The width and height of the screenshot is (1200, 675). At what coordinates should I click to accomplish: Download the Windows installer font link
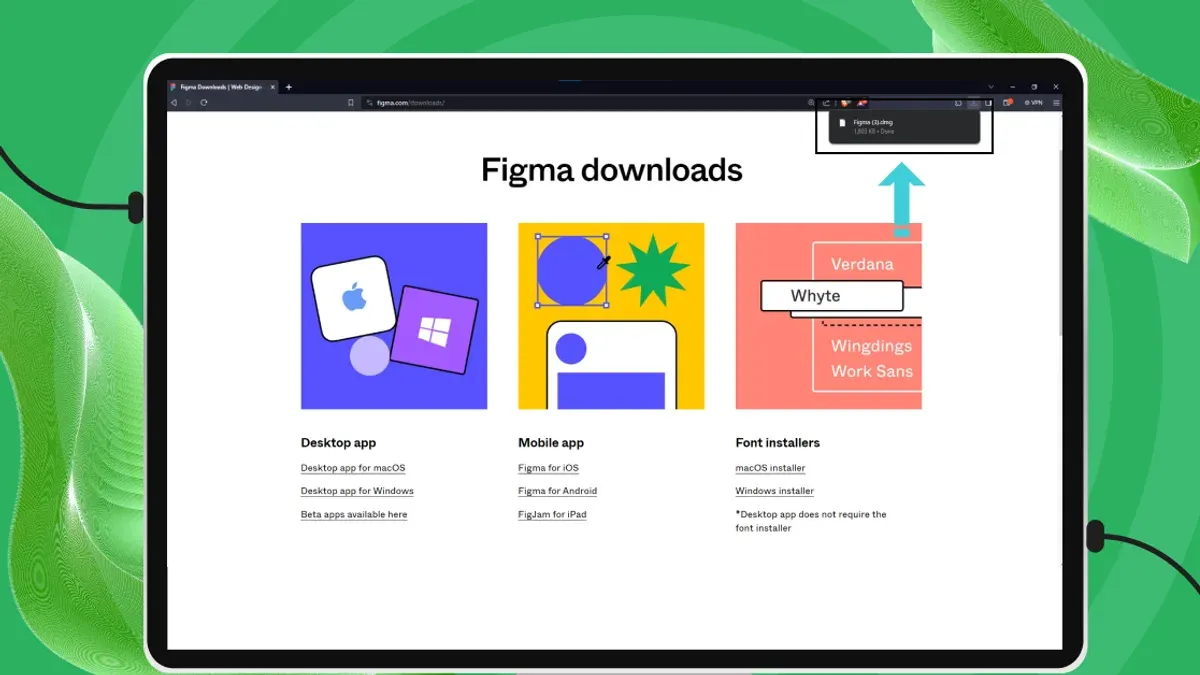(x=775, y=491)
